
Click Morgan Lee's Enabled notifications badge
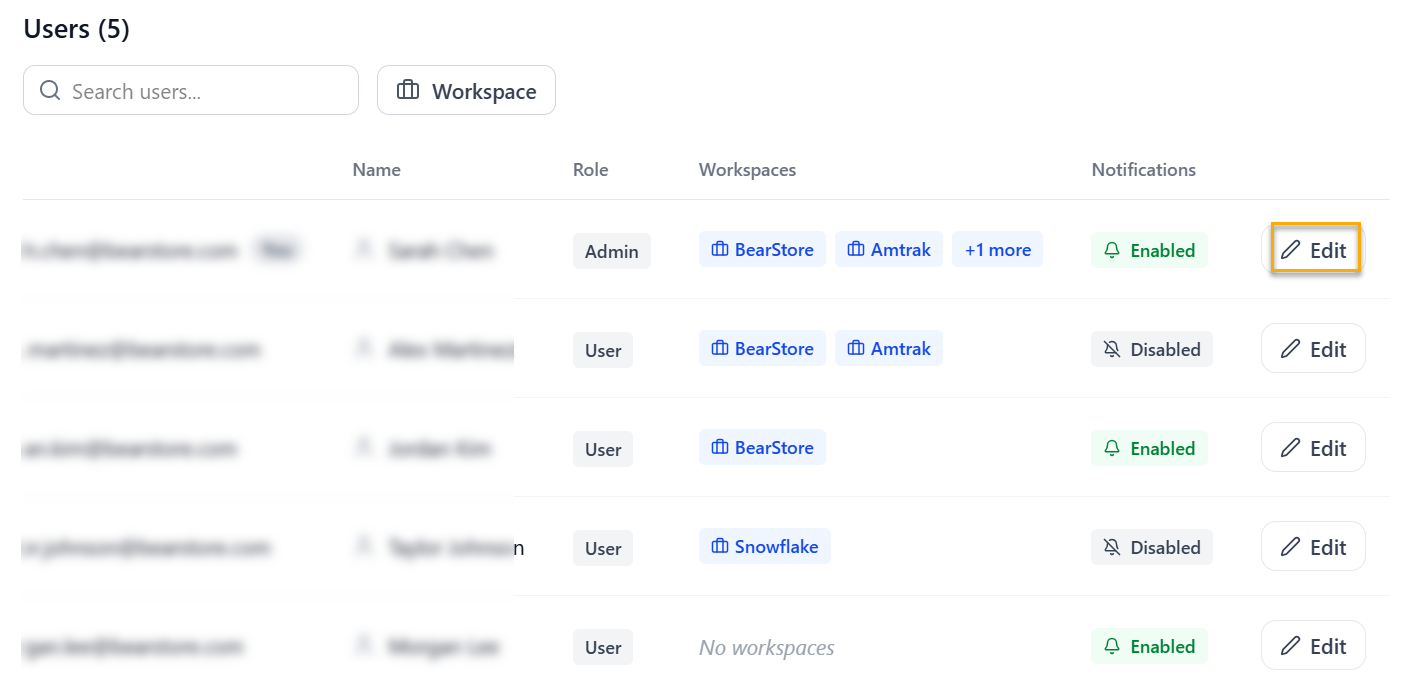[x=1149, y=646]
